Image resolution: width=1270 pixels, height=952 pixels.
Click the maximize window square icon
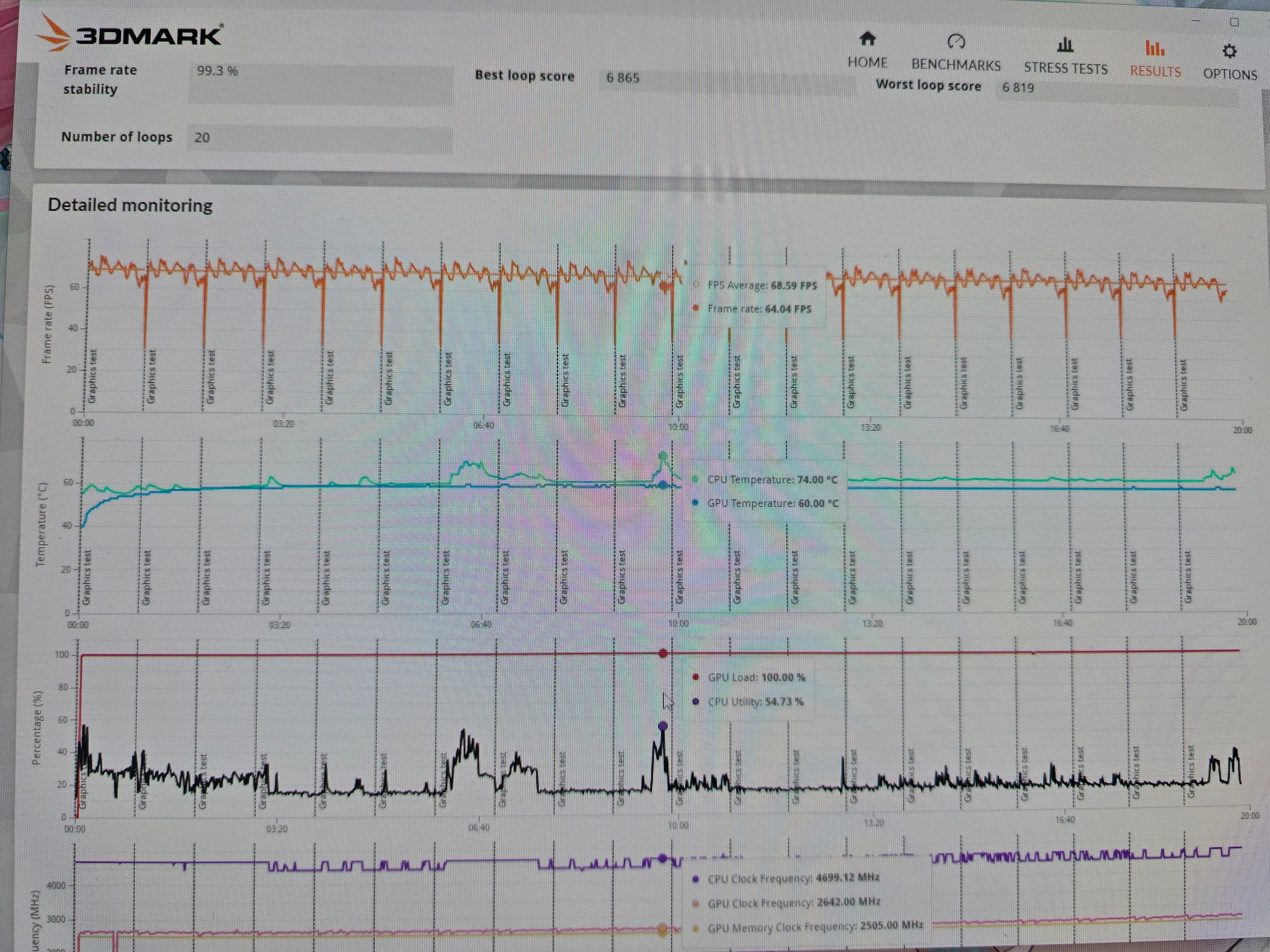coord(1234,22)
